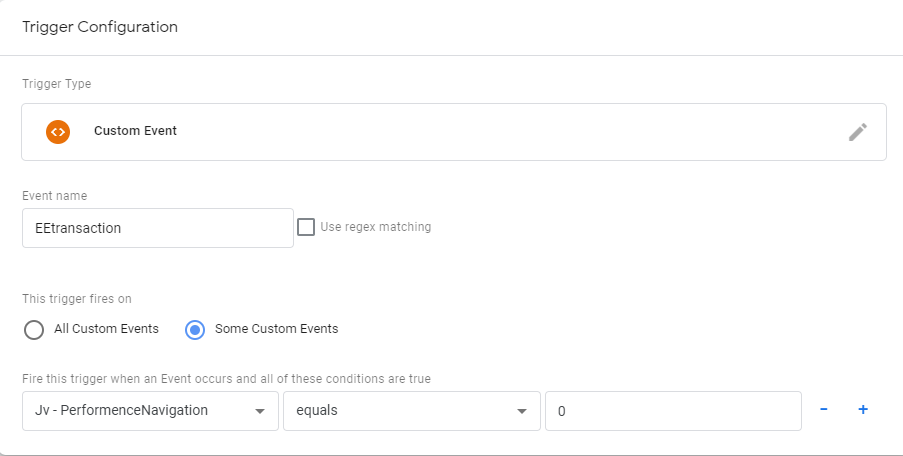Click the 'Fire this trigger when' description text
903x456 pixels.
click(x=226, y=379)
